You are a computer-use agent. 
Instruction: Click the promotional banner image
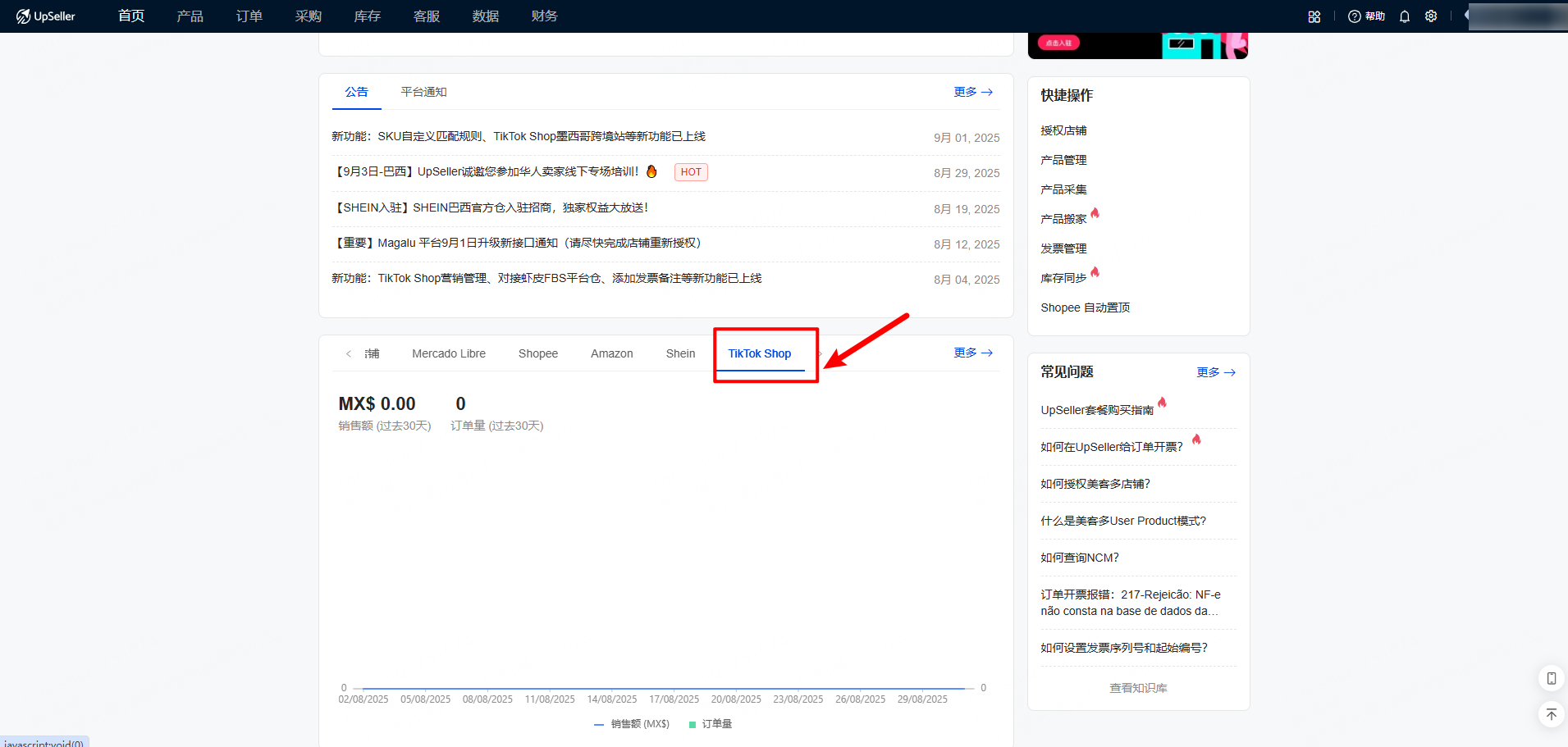pos(1138,46)
